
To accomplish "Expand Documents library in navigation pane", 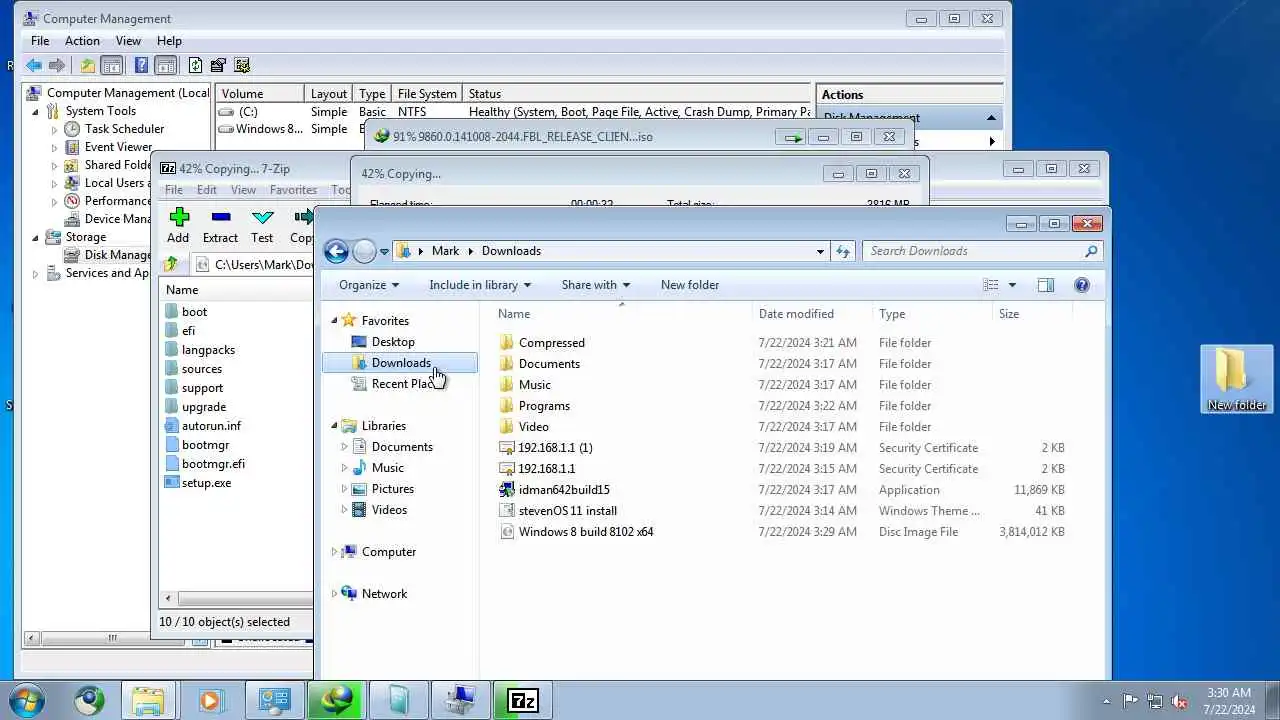I will [345, 447].
